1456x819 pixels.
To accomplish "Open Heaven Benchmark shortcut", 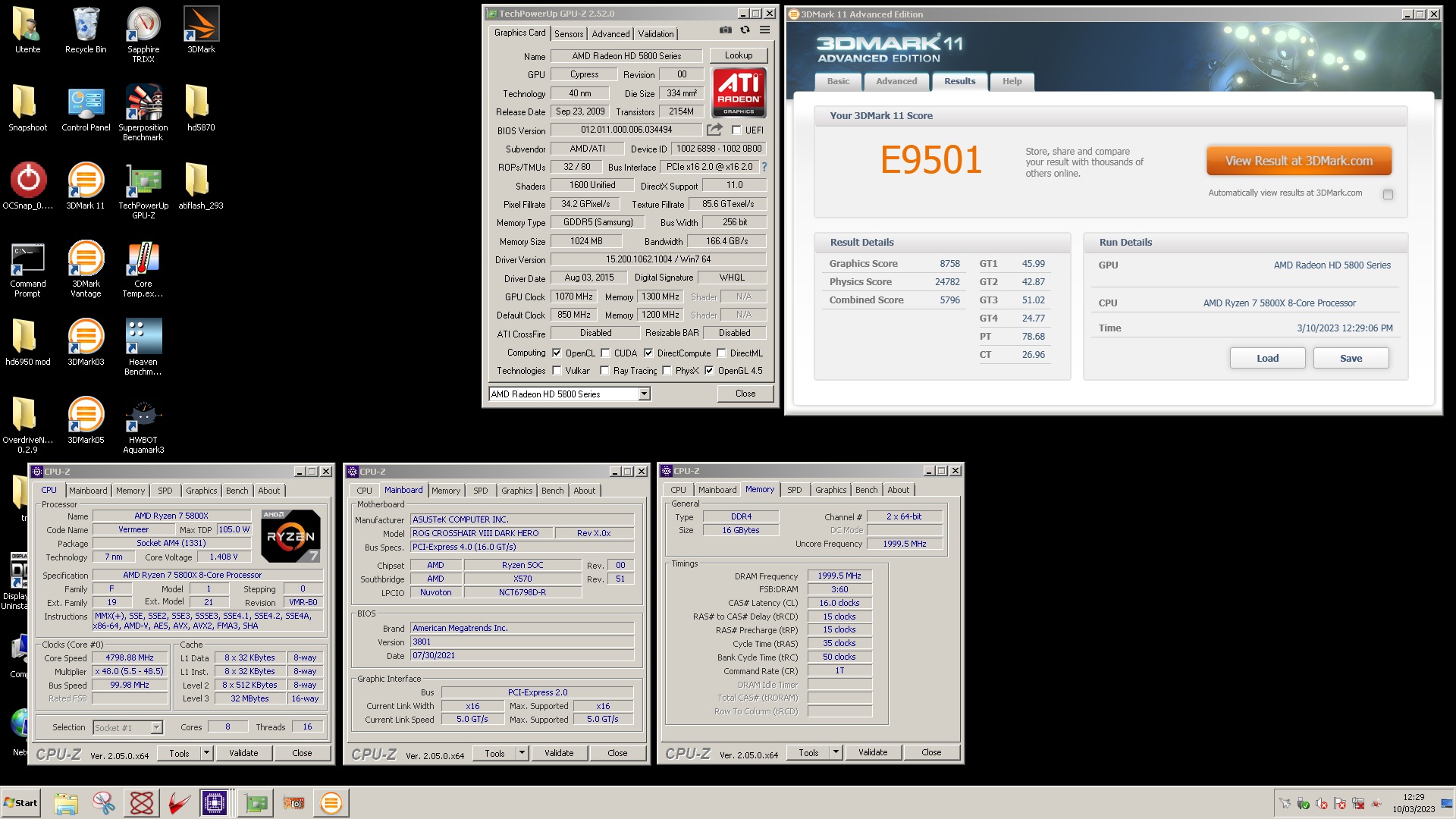I will [143, 347].
